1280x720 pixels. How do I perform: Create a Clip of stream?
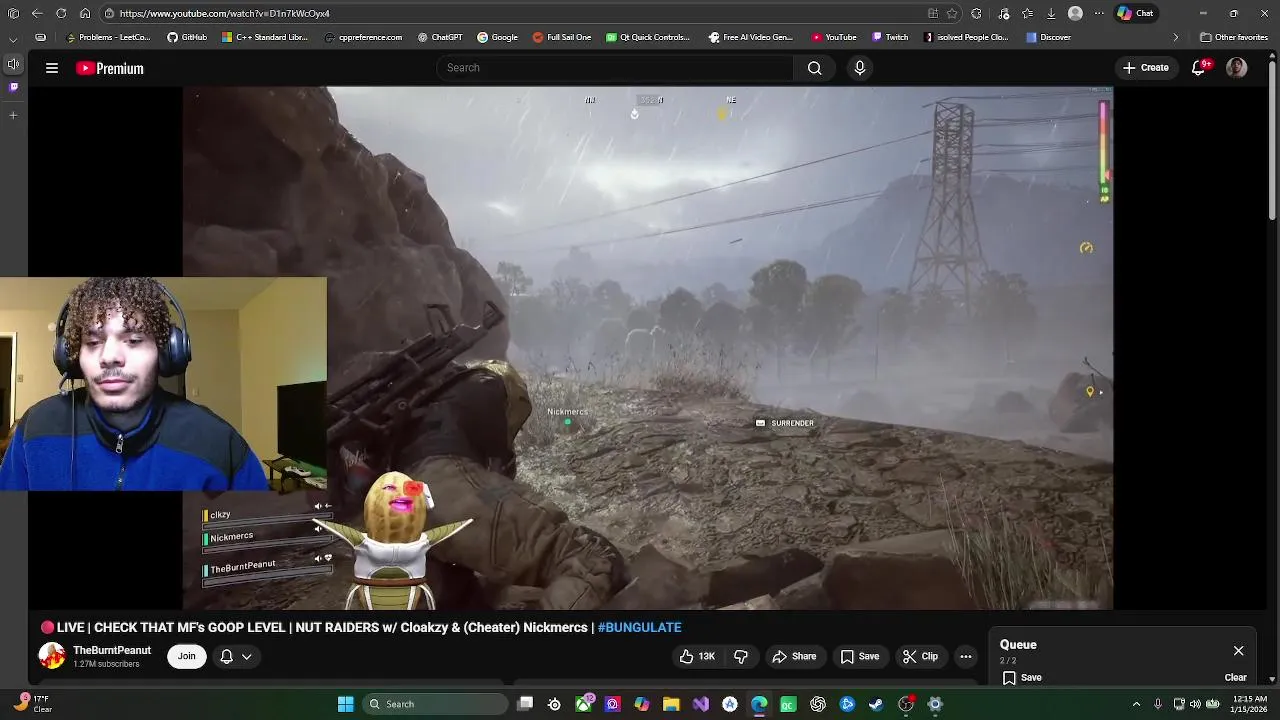tap(920, 656)
